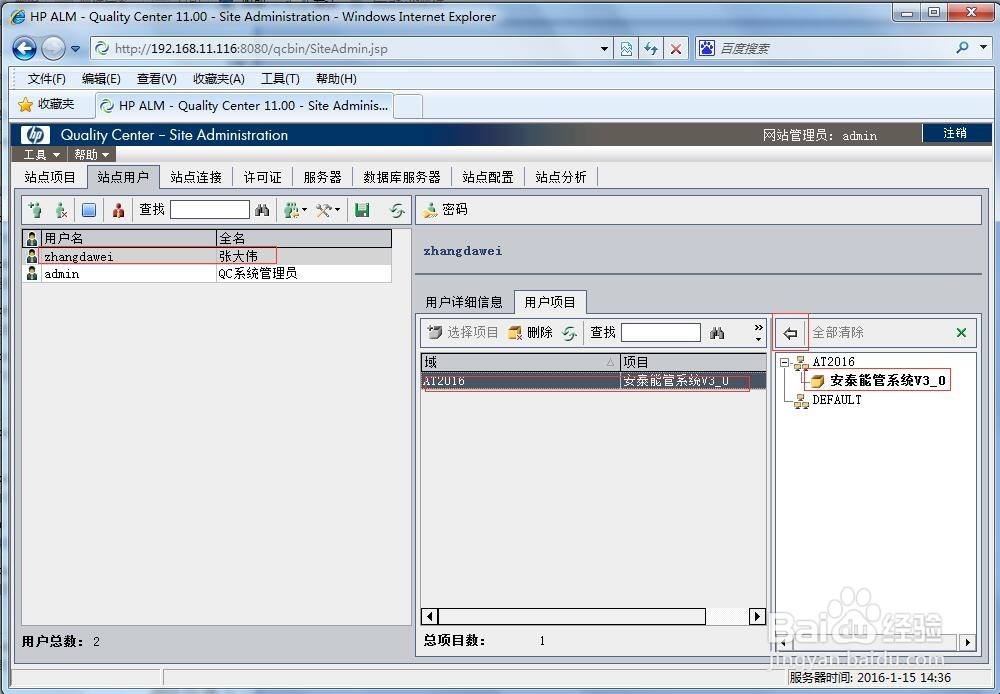Open the 数据库服务器 tab

(x=402, y=177)
